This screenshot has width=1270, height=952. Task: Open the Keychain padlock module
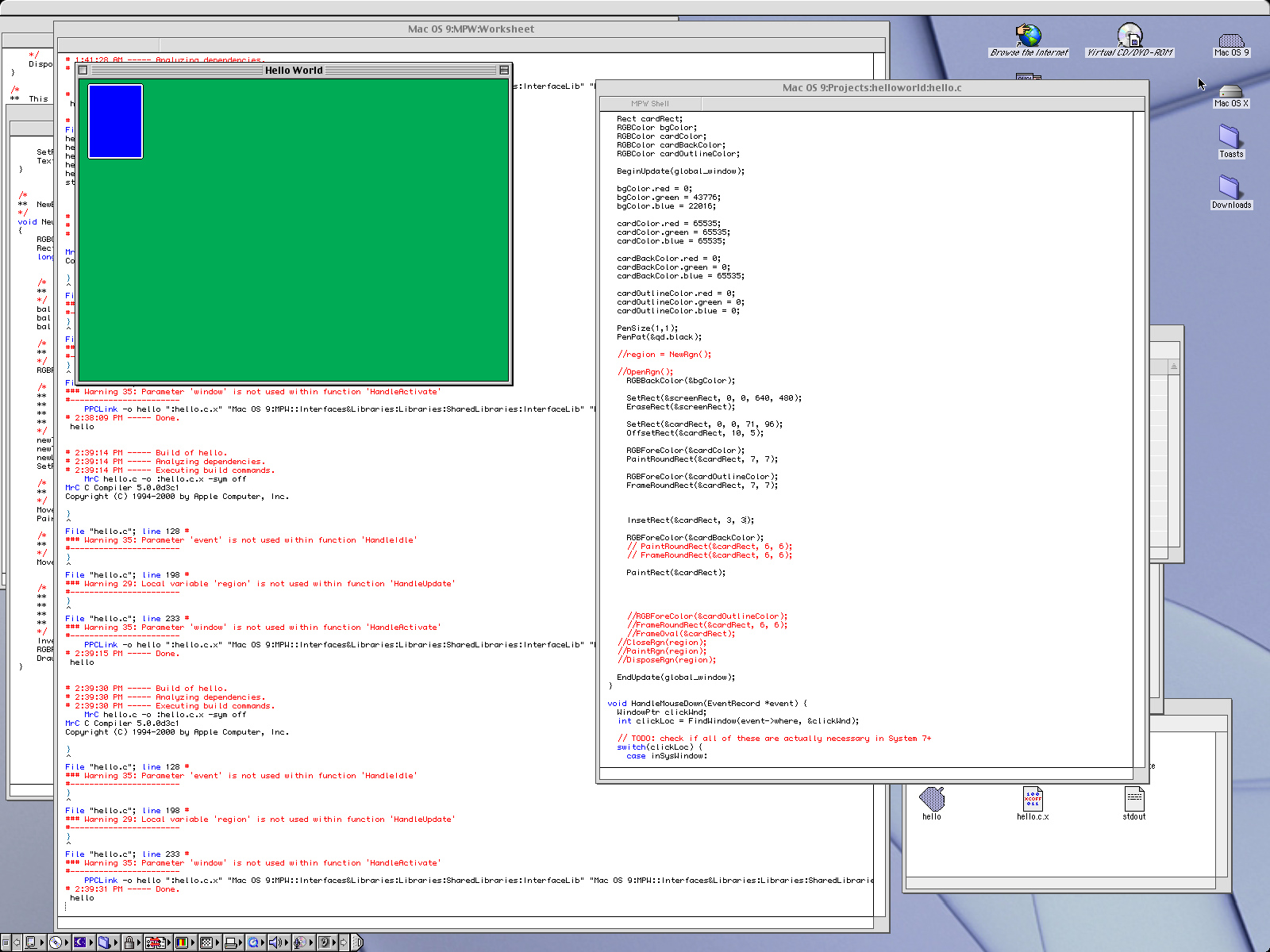132,942
